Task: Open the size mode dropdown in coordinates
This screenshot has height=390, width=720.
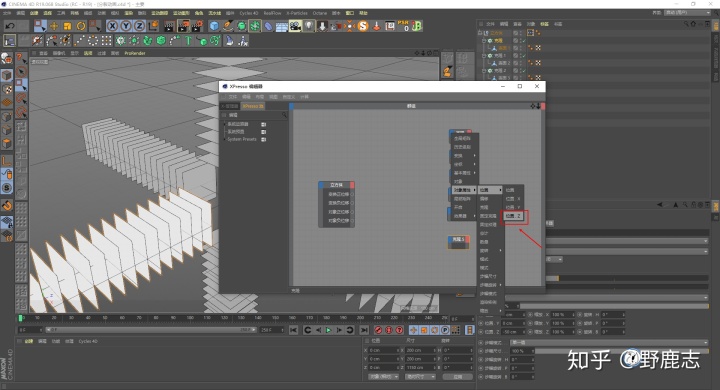Action: 420,377
